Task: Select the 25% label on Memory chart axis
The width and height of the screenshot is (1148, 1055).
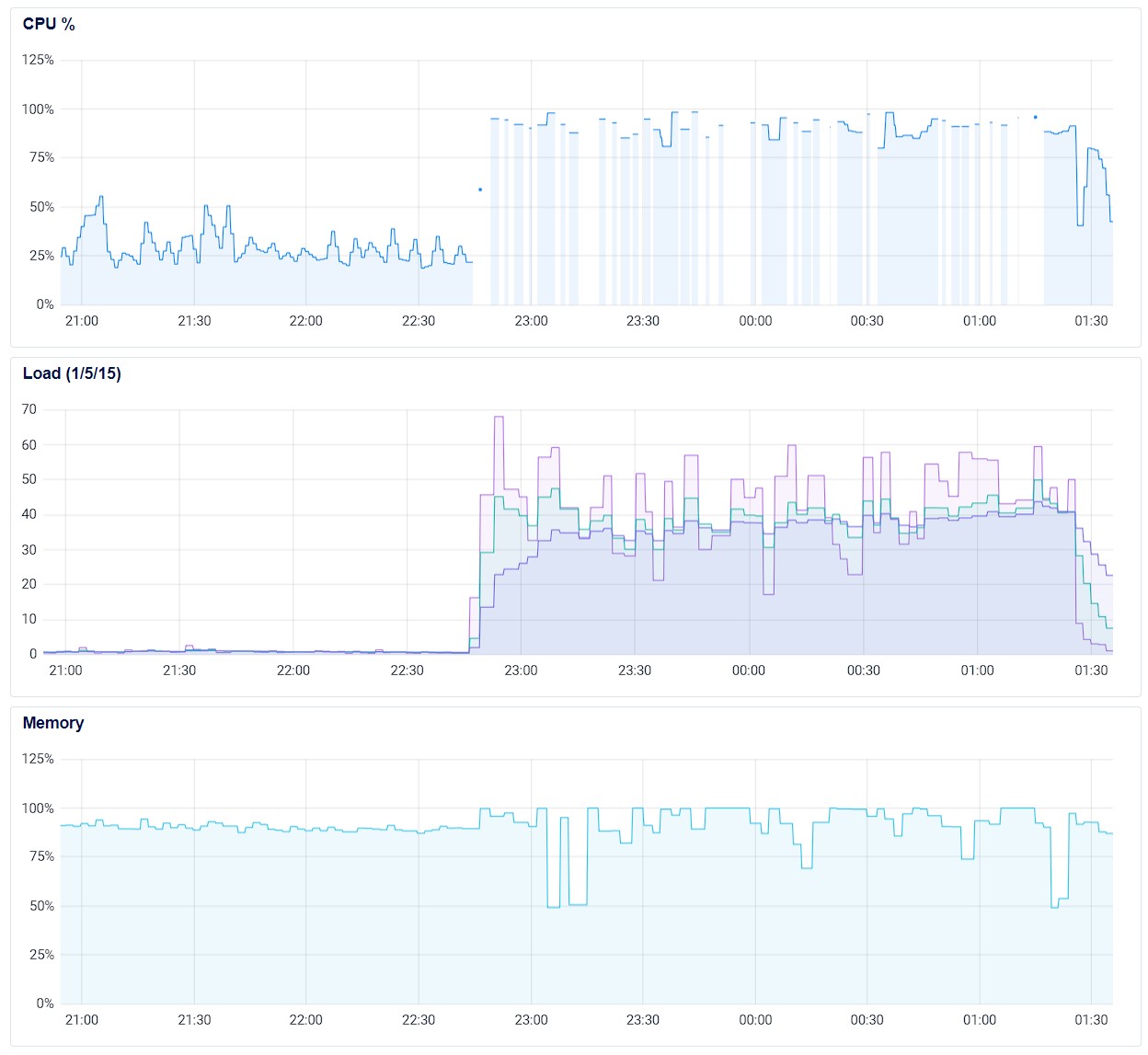Action: (42, 955)
